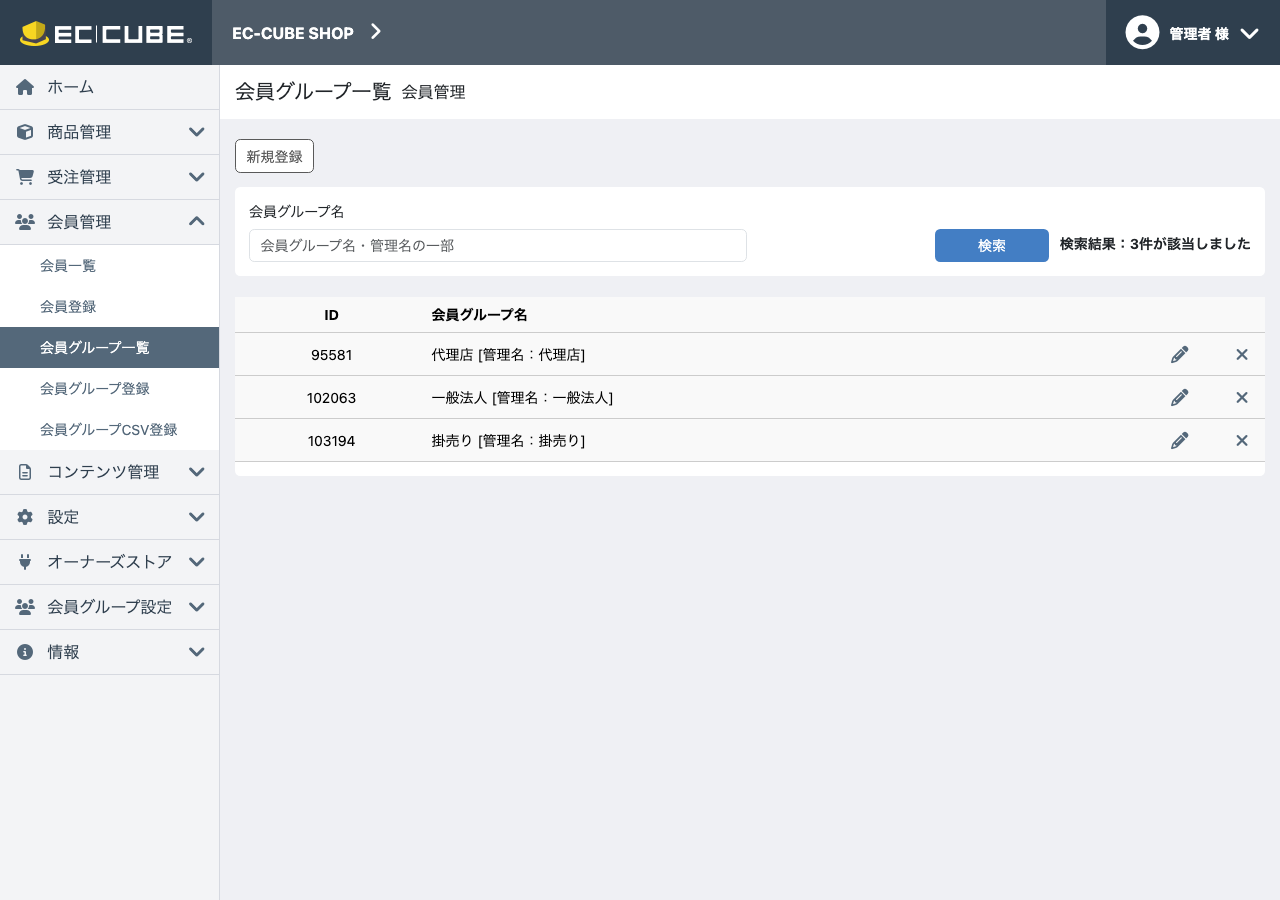Open 会員登録 submenu item
1280x900 pixels.
109,306
